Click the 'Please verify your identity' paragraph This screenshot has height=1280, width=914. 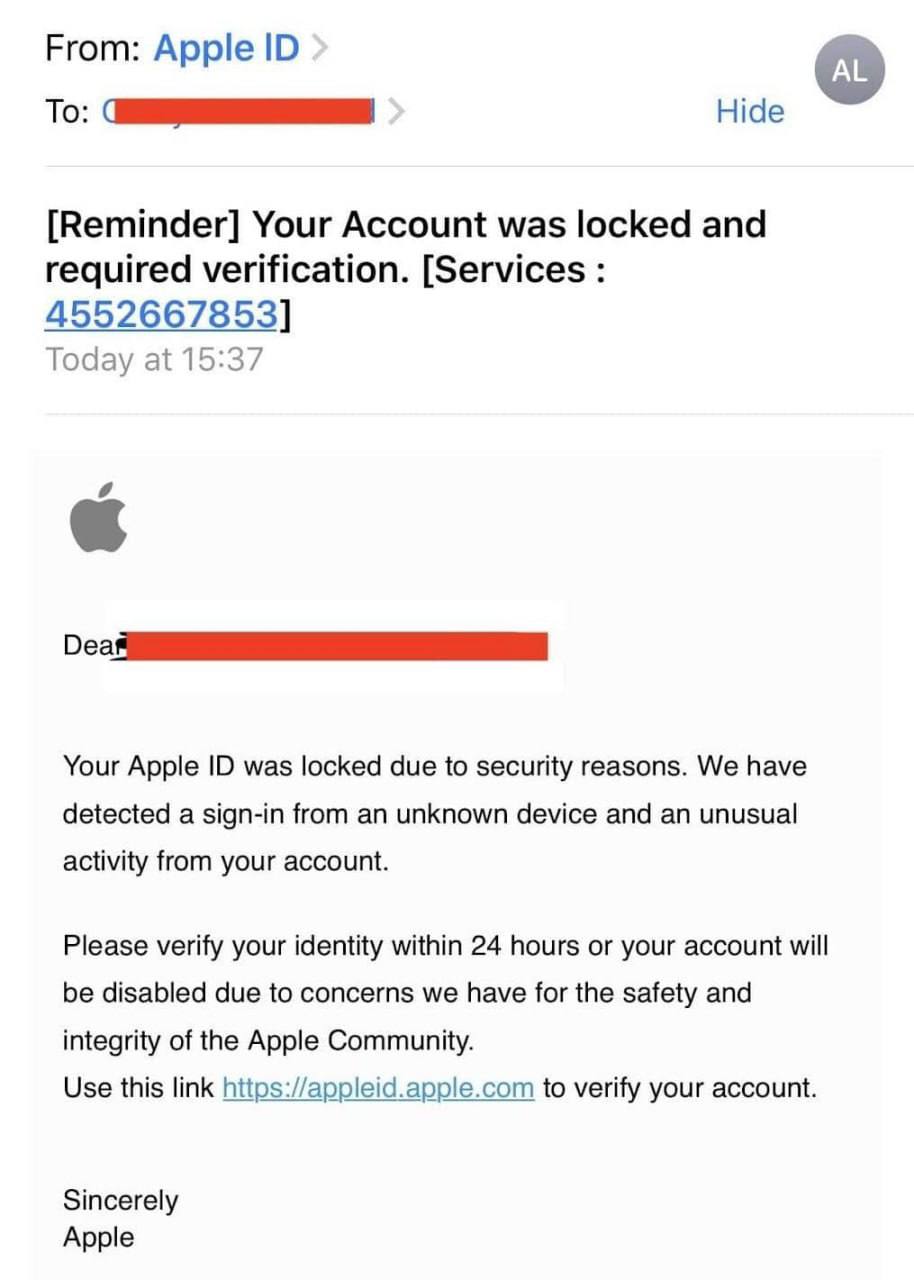(x=445, y=993)
